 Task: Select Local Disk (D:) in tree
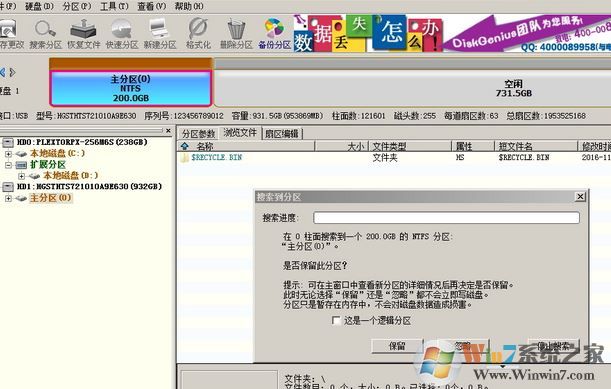[71, 176]
